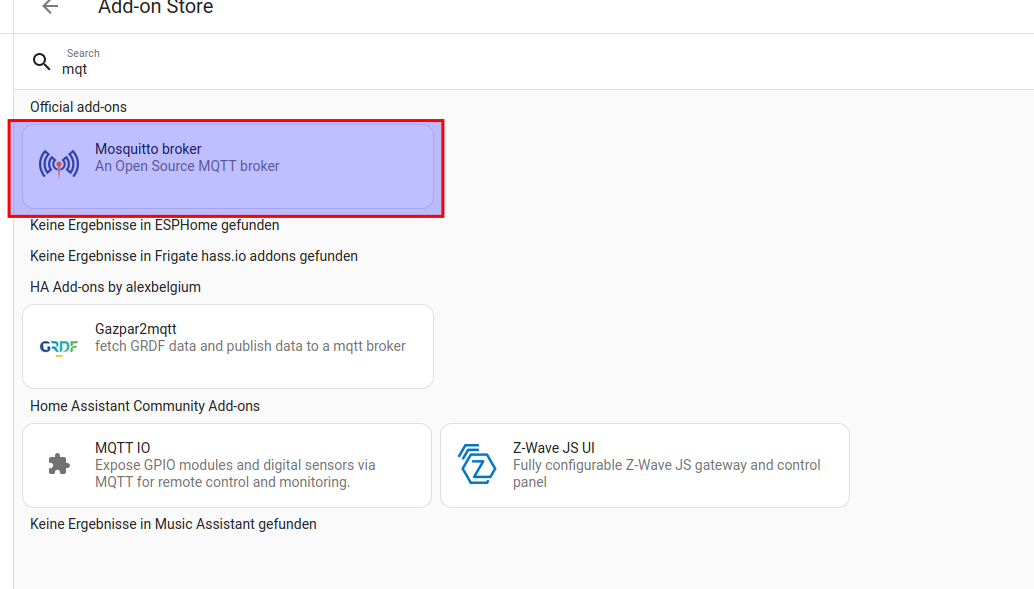The height and width of the screenshot is (589, 1034).
Task: Click 'Home Assistant Community Add-ons' heading
Action: coord(145,406)
